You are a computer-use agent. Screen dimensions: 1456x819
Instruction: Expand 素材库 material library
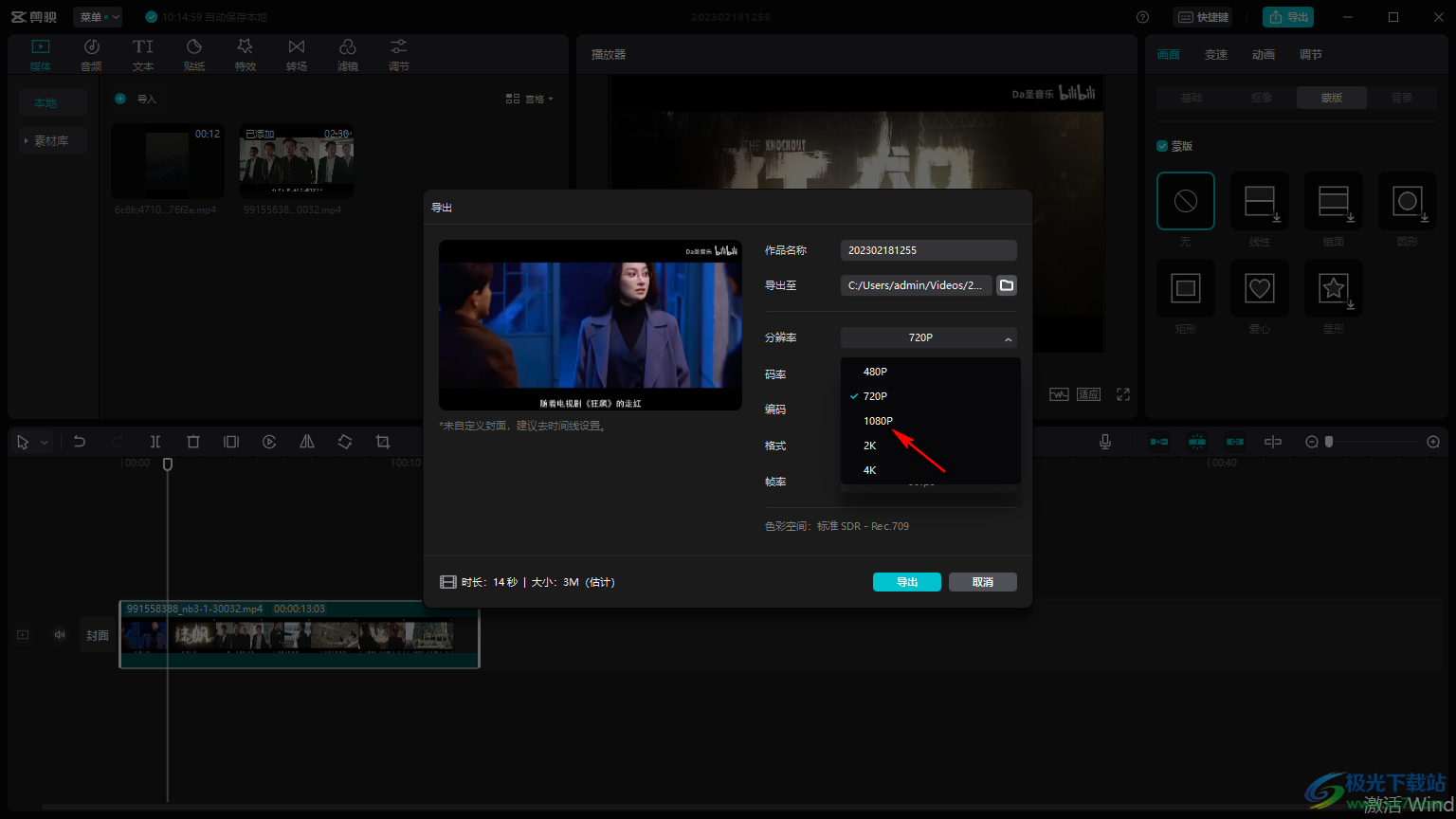pos(52,140)
